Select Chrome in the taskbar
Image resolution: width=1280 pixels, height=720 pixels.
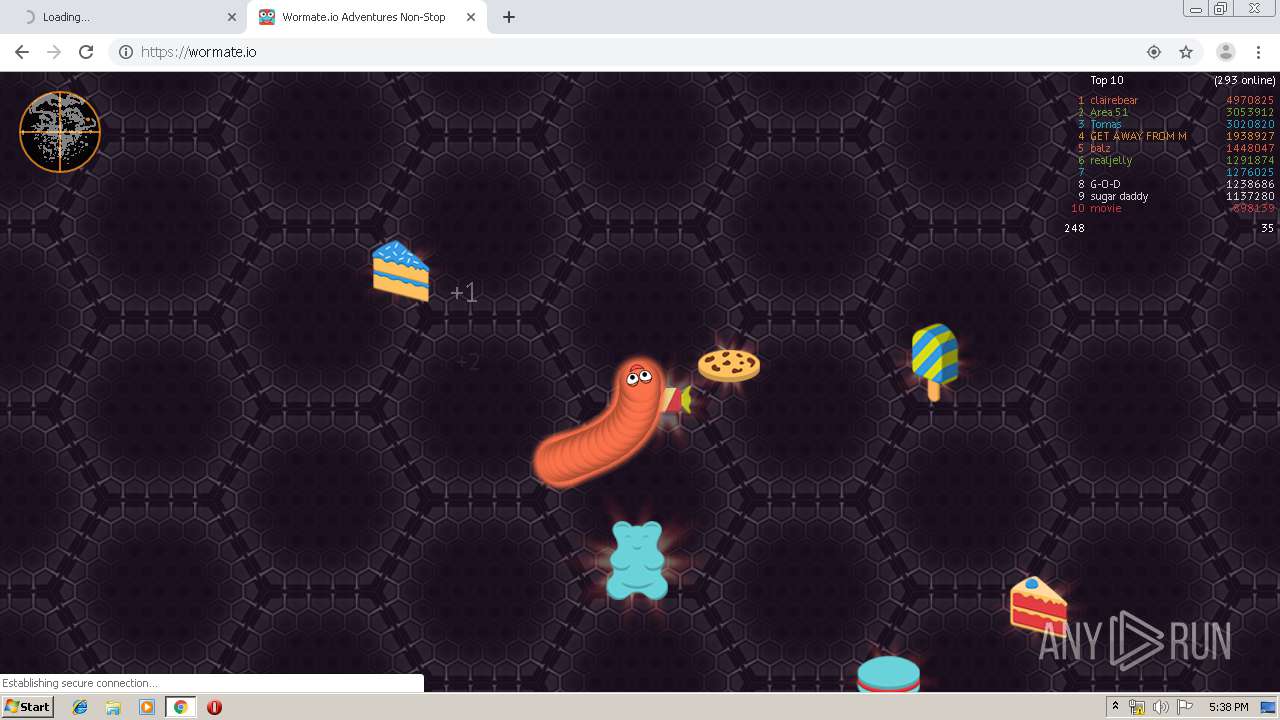[x=180, y=707]
